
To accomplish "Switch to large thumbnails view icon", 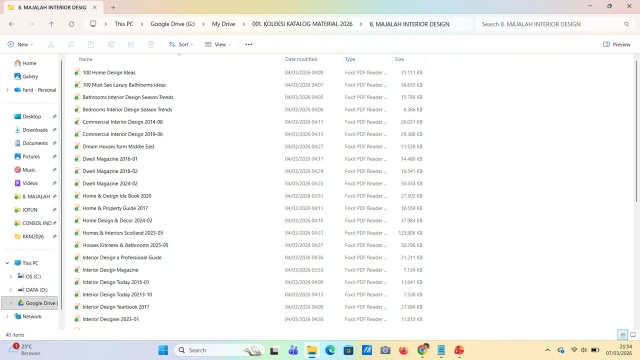I will point(633,335).
